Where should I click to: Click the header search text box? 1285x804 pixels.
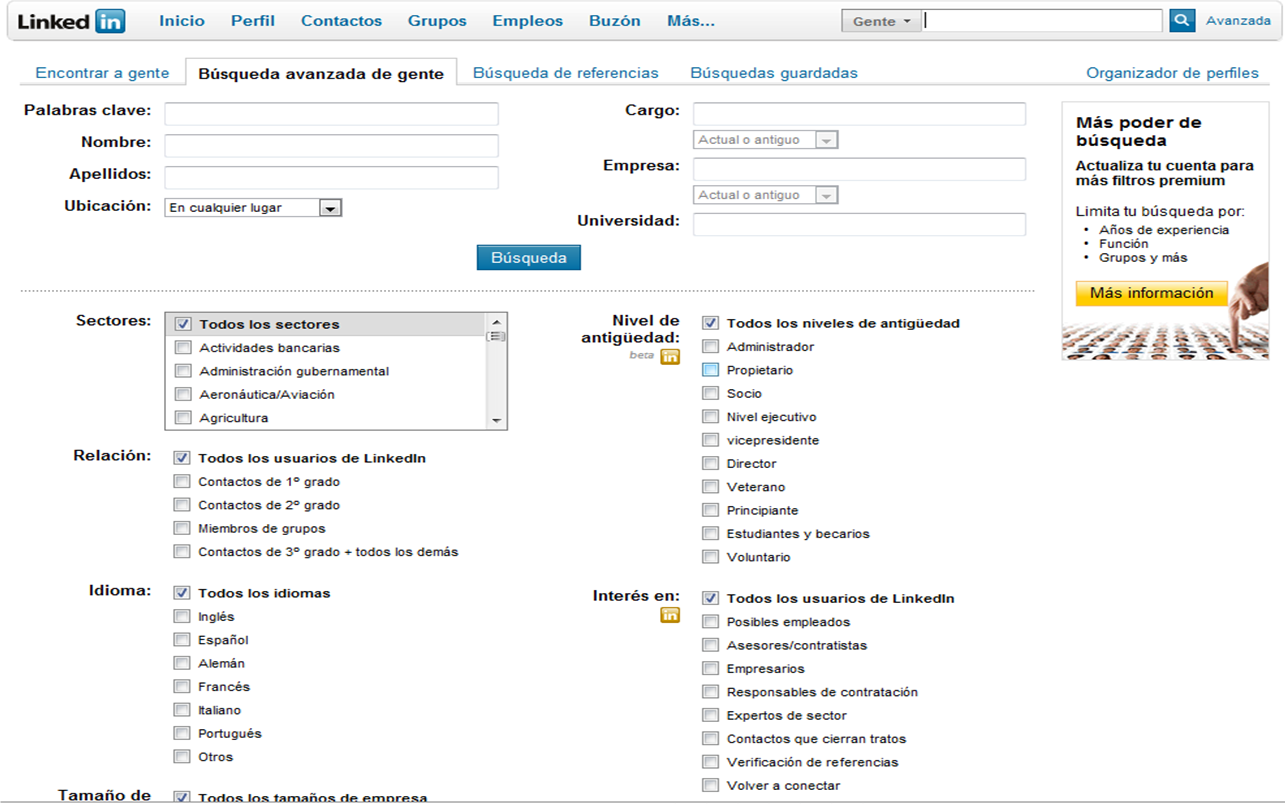pos(1043,21)
